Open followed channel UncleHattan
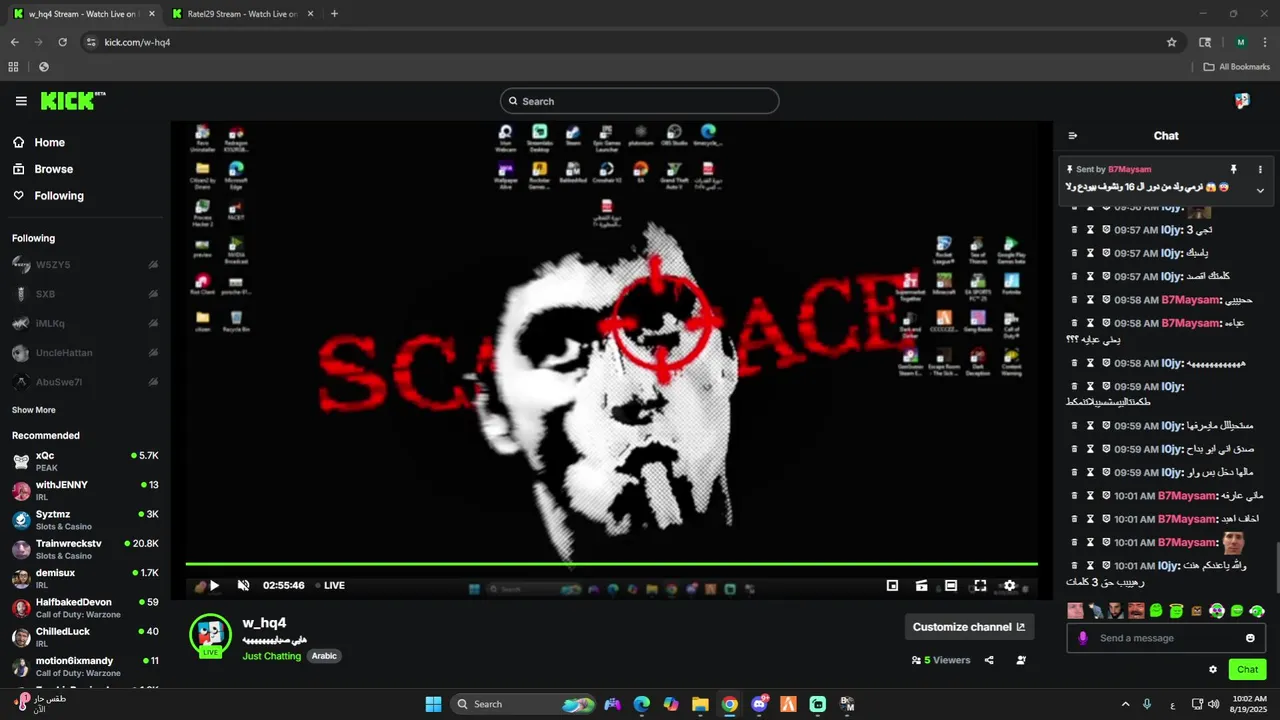1280x720 pixels. [85, 353]
